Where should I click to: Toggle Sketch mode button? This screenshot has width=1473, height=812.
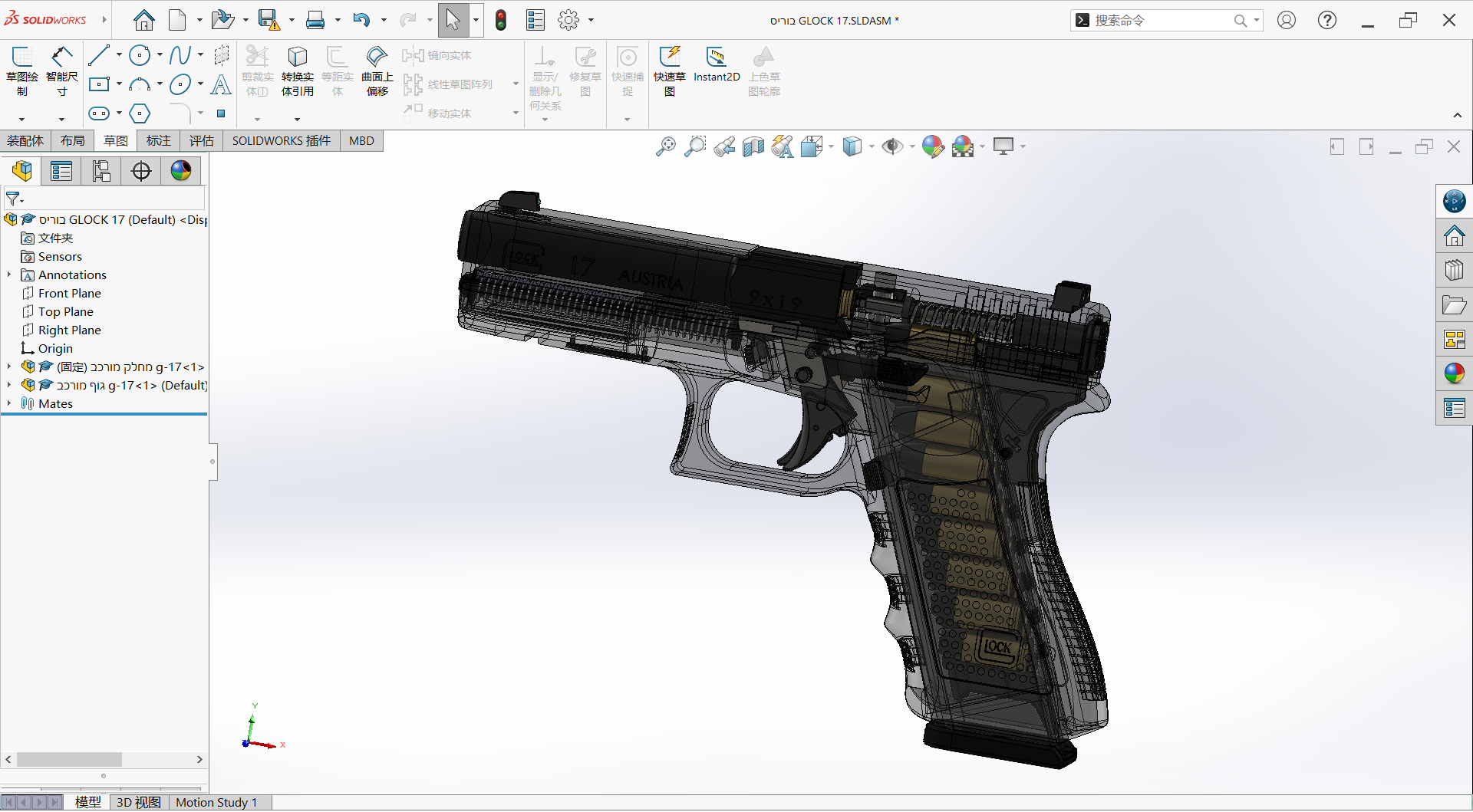click(x=21, y=71)
